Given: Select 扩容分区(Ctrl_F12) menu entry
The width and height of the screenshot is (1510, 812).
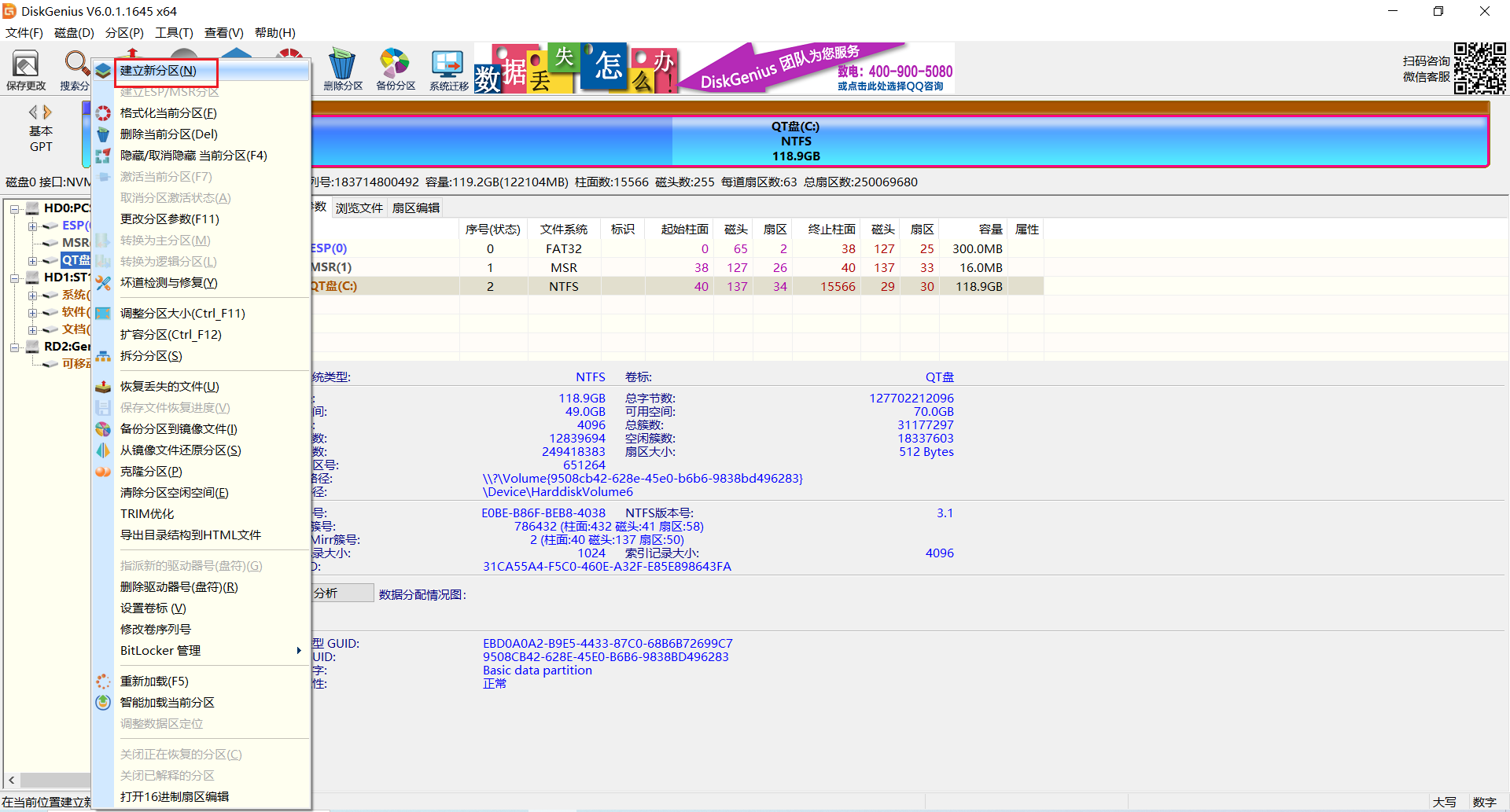Looking at the screenshot, I should (201, 335).
